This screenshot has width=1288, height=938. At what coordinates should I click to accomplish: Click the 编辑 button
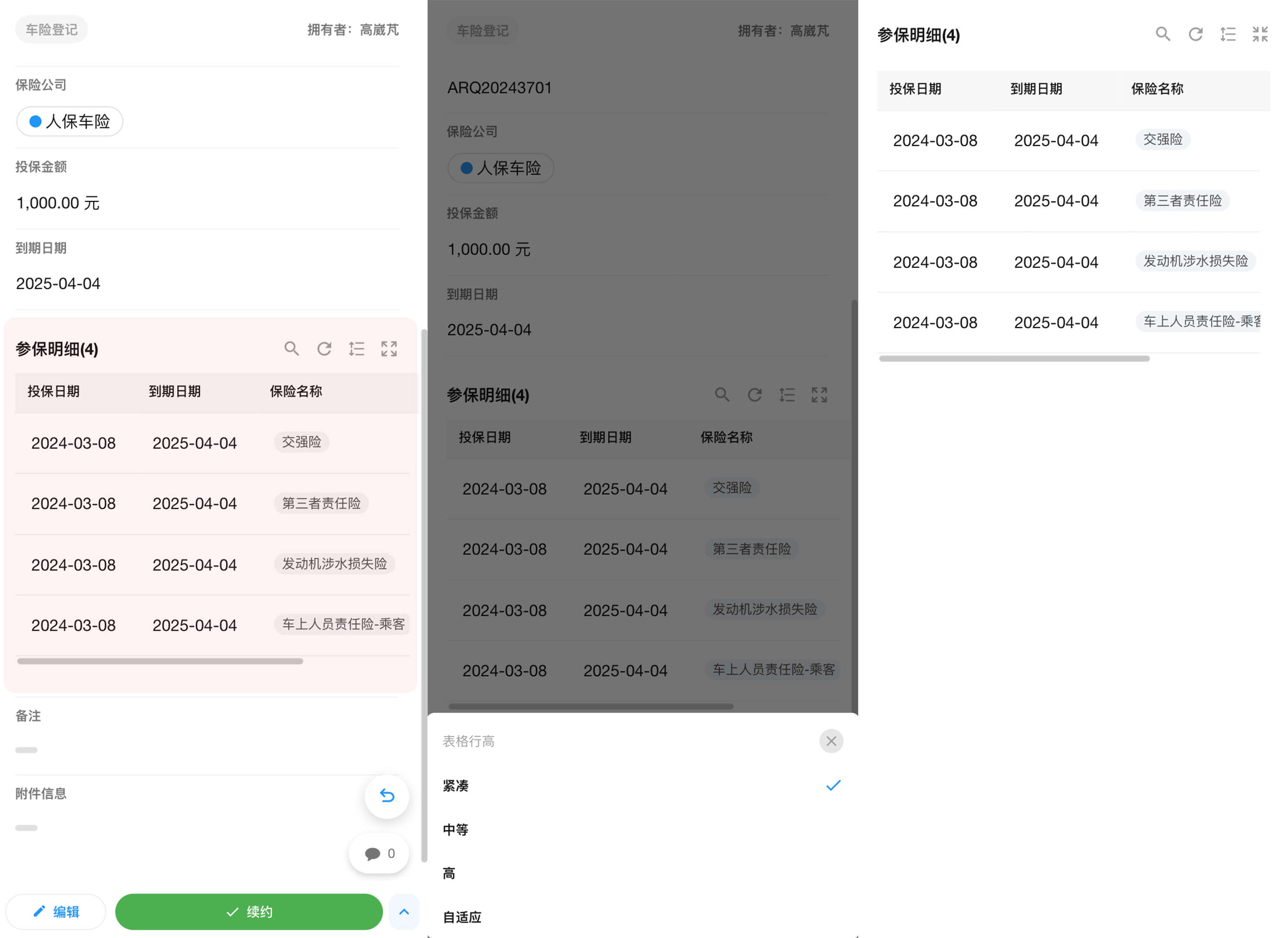coord(56,912)
